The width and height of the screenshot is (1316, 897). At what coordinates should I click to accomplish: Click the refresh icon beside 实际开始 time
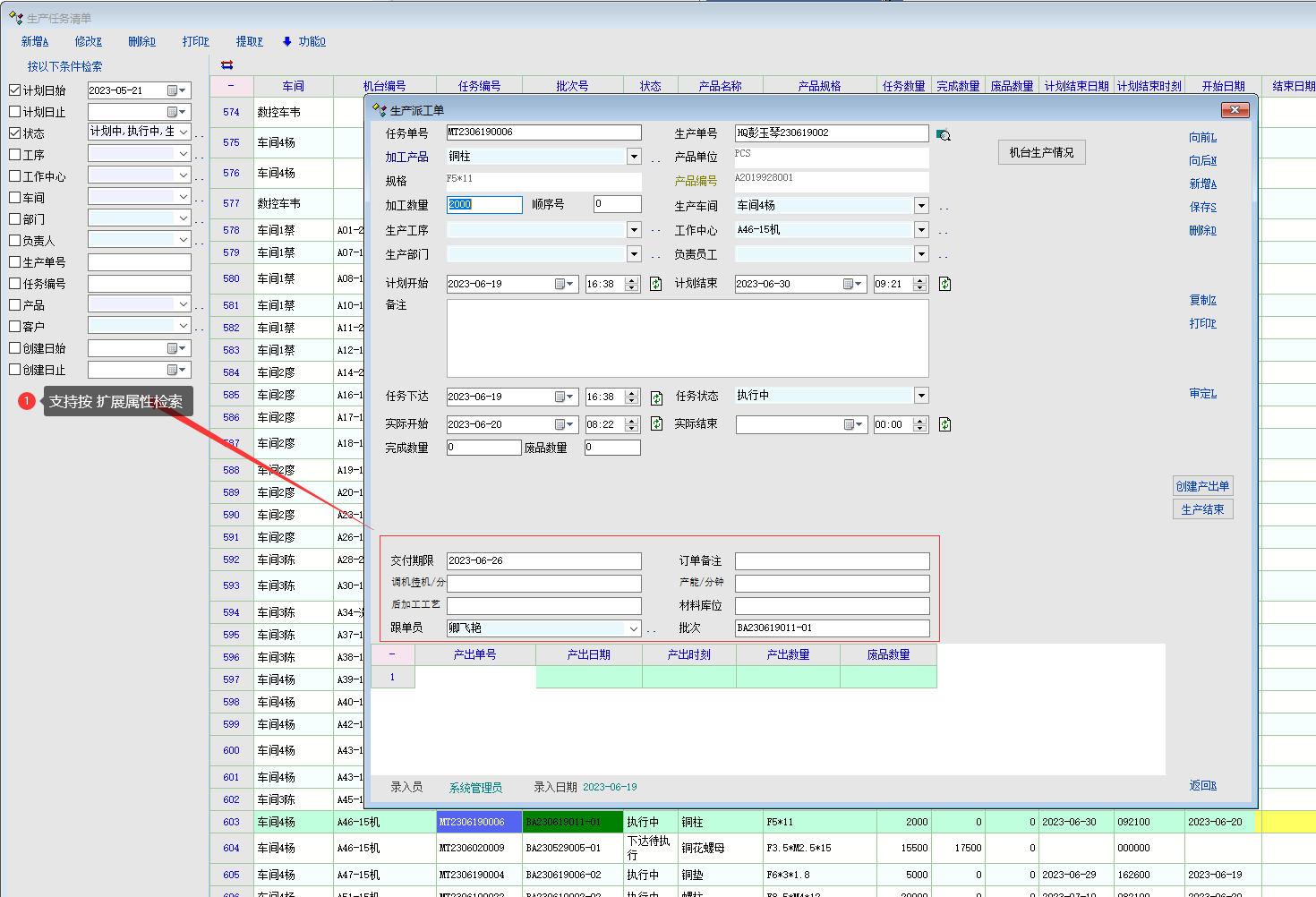(x=656, y=424)
